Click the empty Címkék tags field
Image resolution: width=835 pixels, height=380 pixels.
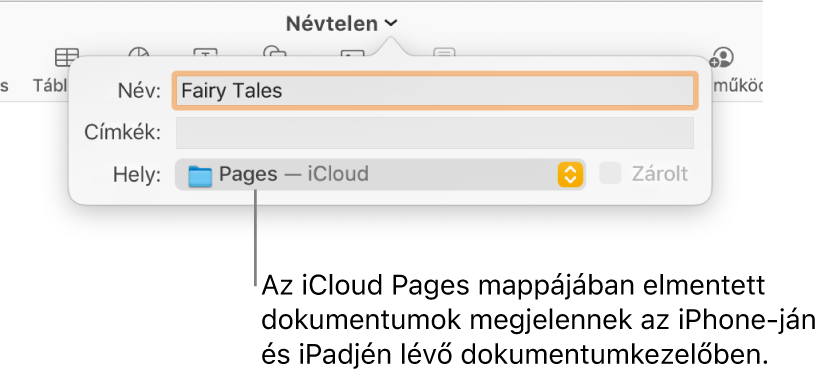435,133
